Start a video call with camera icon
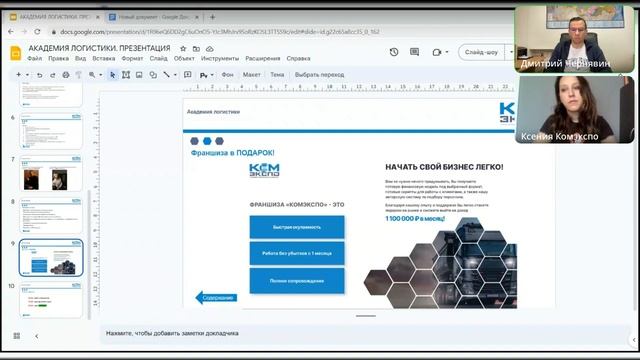 437,52
